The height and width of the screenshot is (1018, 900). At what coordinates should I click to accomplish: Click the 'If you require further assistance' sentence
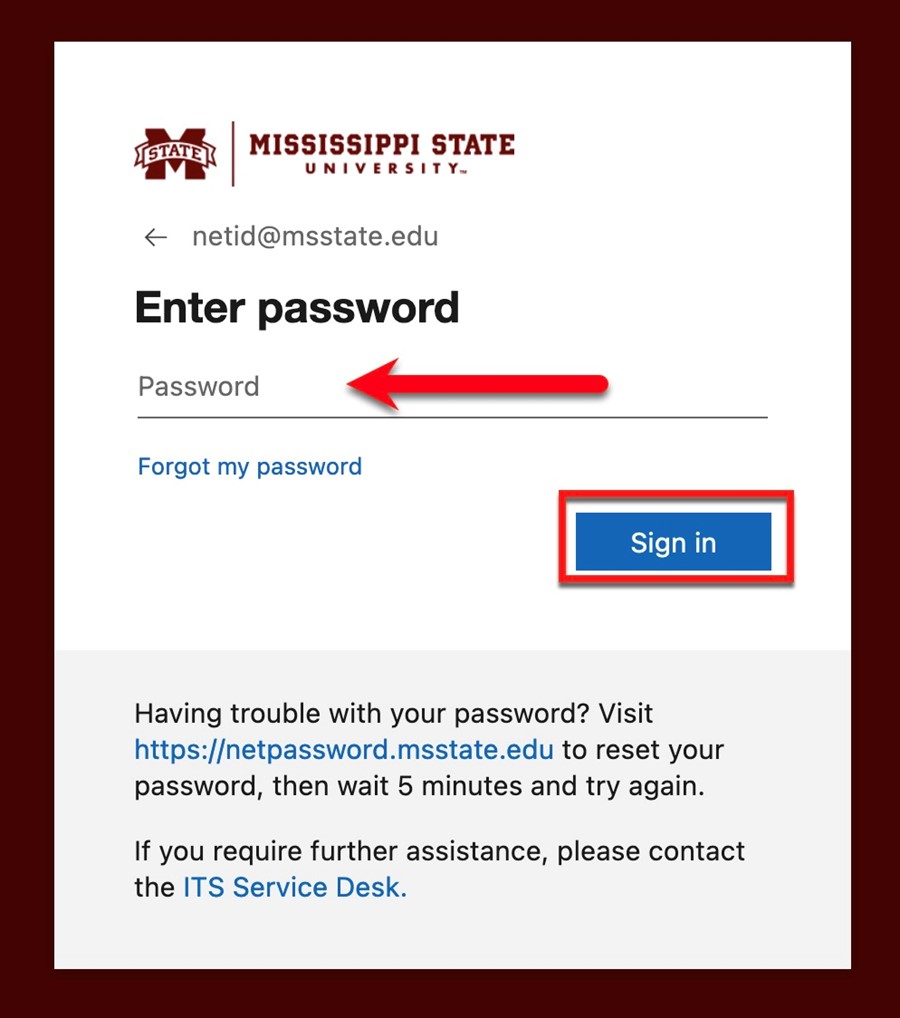point(440,851)
